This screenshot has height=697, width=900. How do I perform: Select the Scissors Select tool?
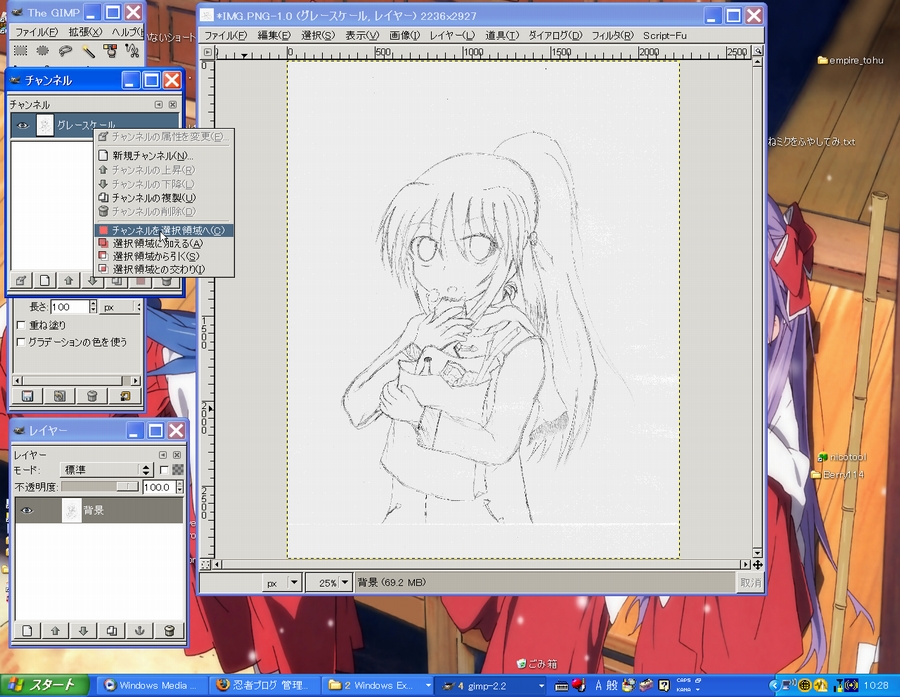pos(132,51)
